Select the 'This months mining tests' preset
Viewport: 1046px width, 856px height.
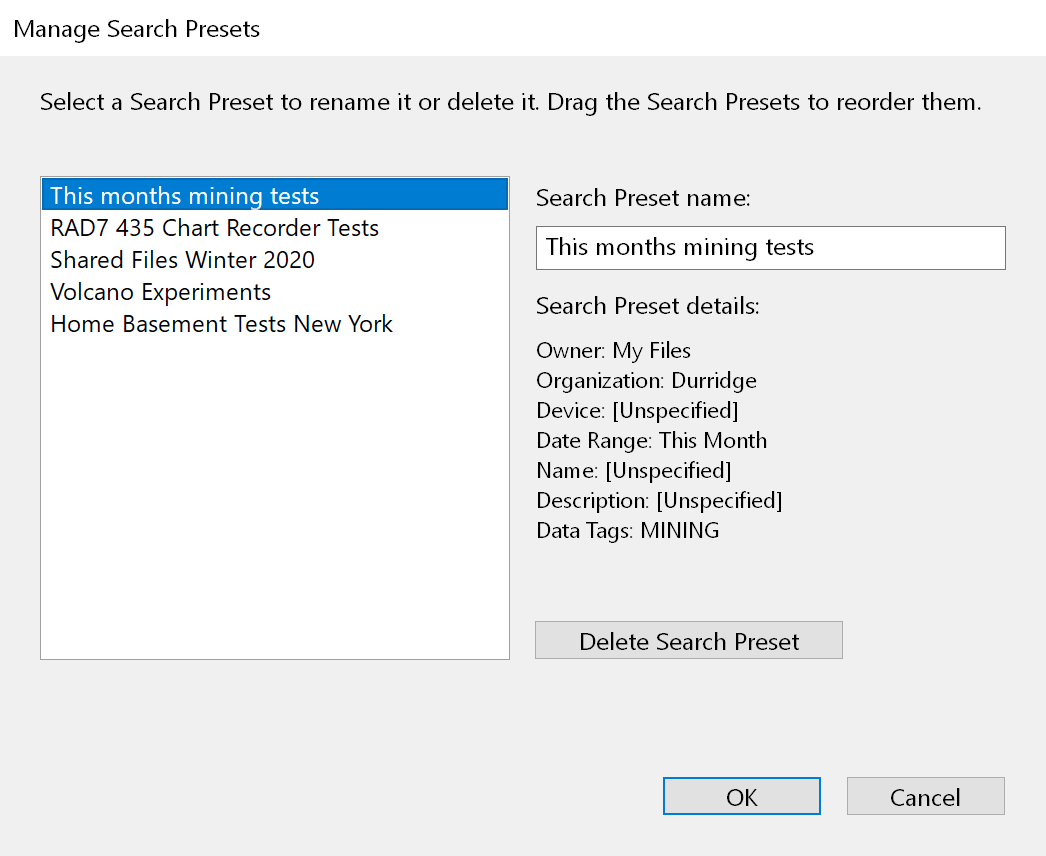[185, 195]
